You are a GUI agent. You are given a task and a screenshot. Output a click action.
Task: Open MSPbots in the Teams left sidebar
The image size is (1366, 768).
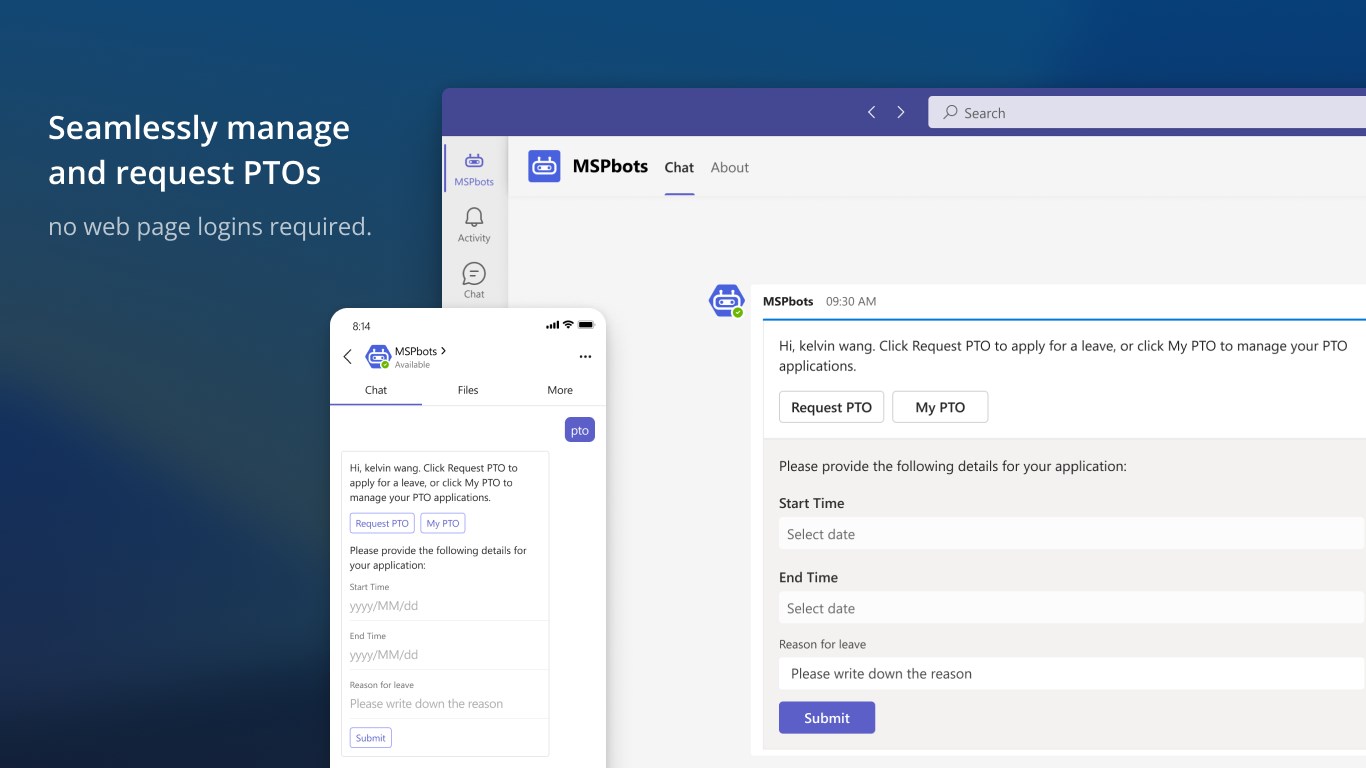point(474,168)
